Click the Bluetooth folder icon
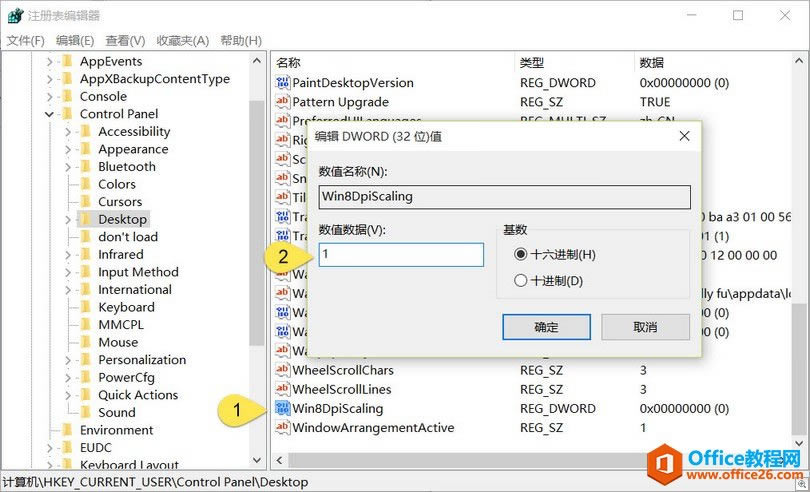The height and width of the screenshot is (492, 810). (86, 167)
